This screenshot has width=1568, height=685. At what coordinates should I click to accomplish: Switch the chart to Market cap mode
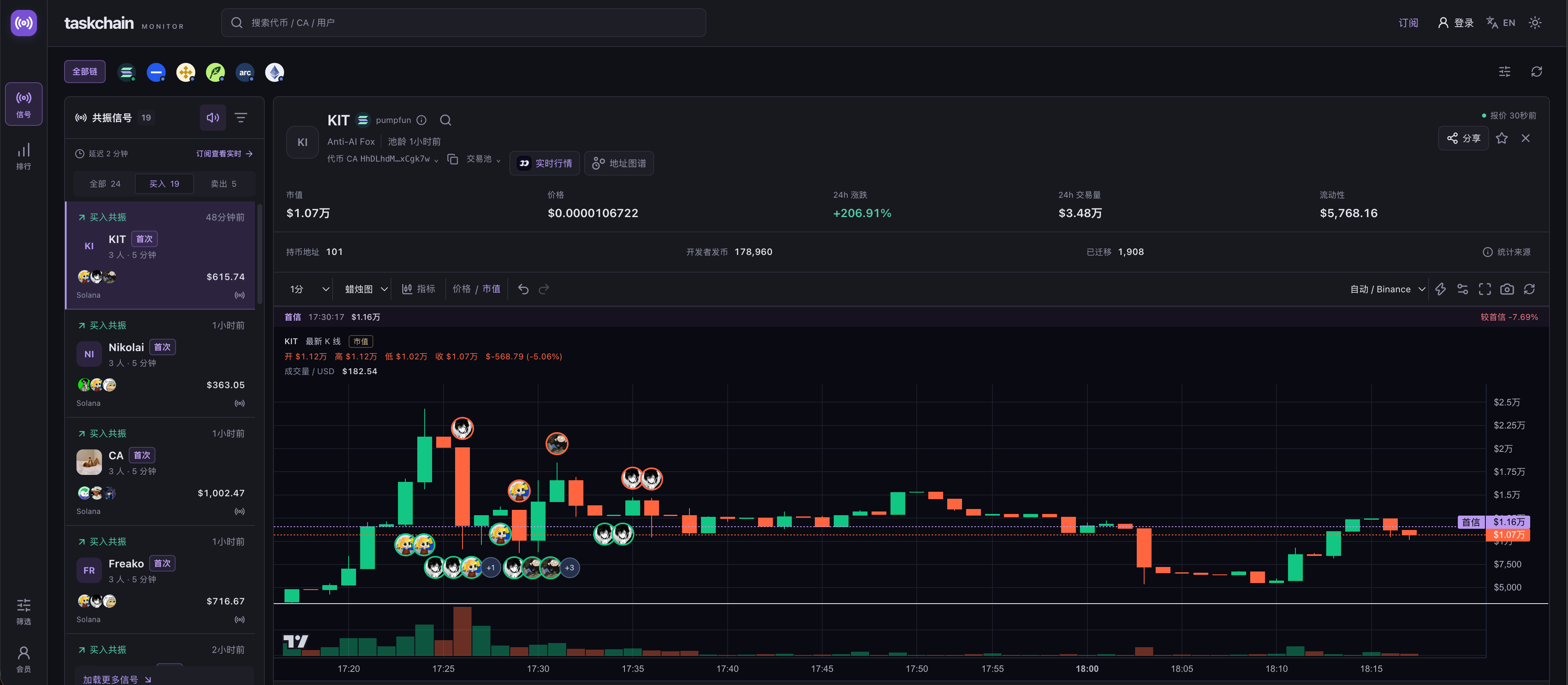[491, 289]
